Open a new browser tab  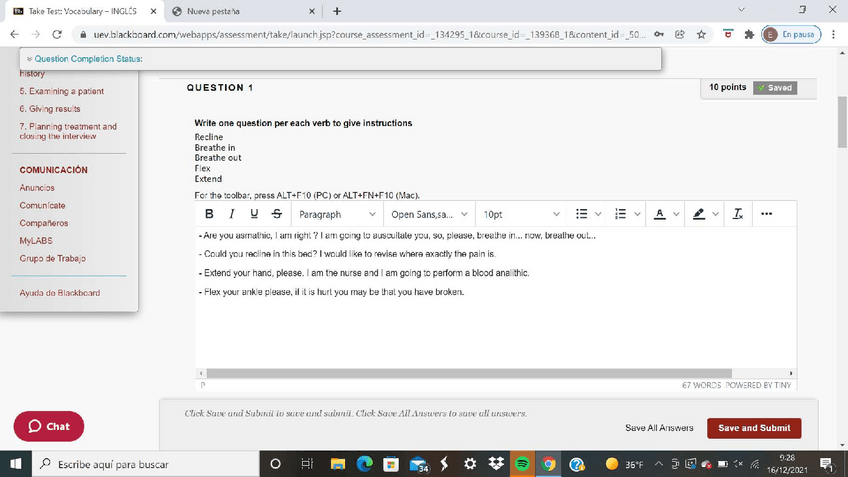coord(337,11)
